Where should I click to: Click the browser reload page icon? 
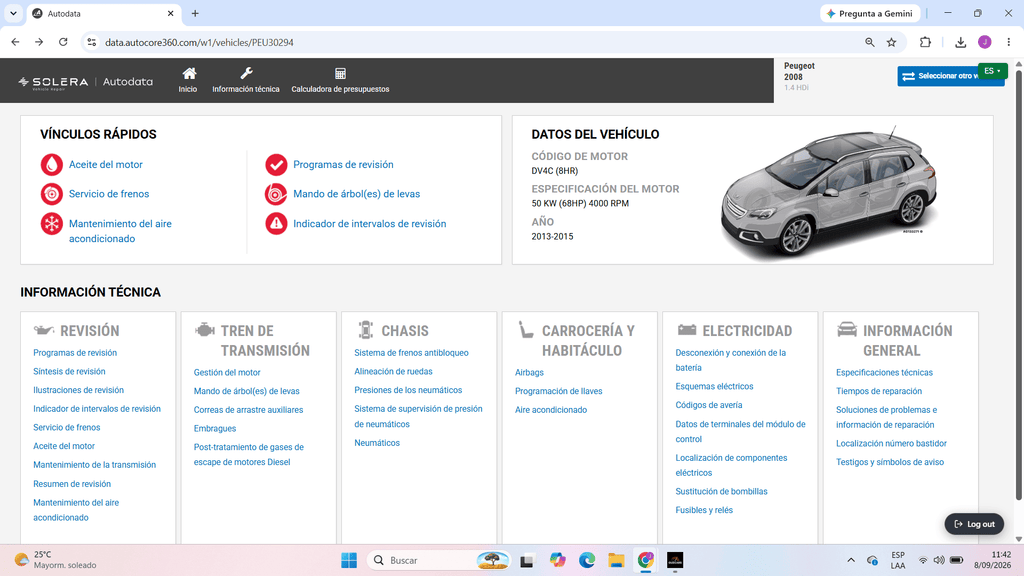click(63, 42)
